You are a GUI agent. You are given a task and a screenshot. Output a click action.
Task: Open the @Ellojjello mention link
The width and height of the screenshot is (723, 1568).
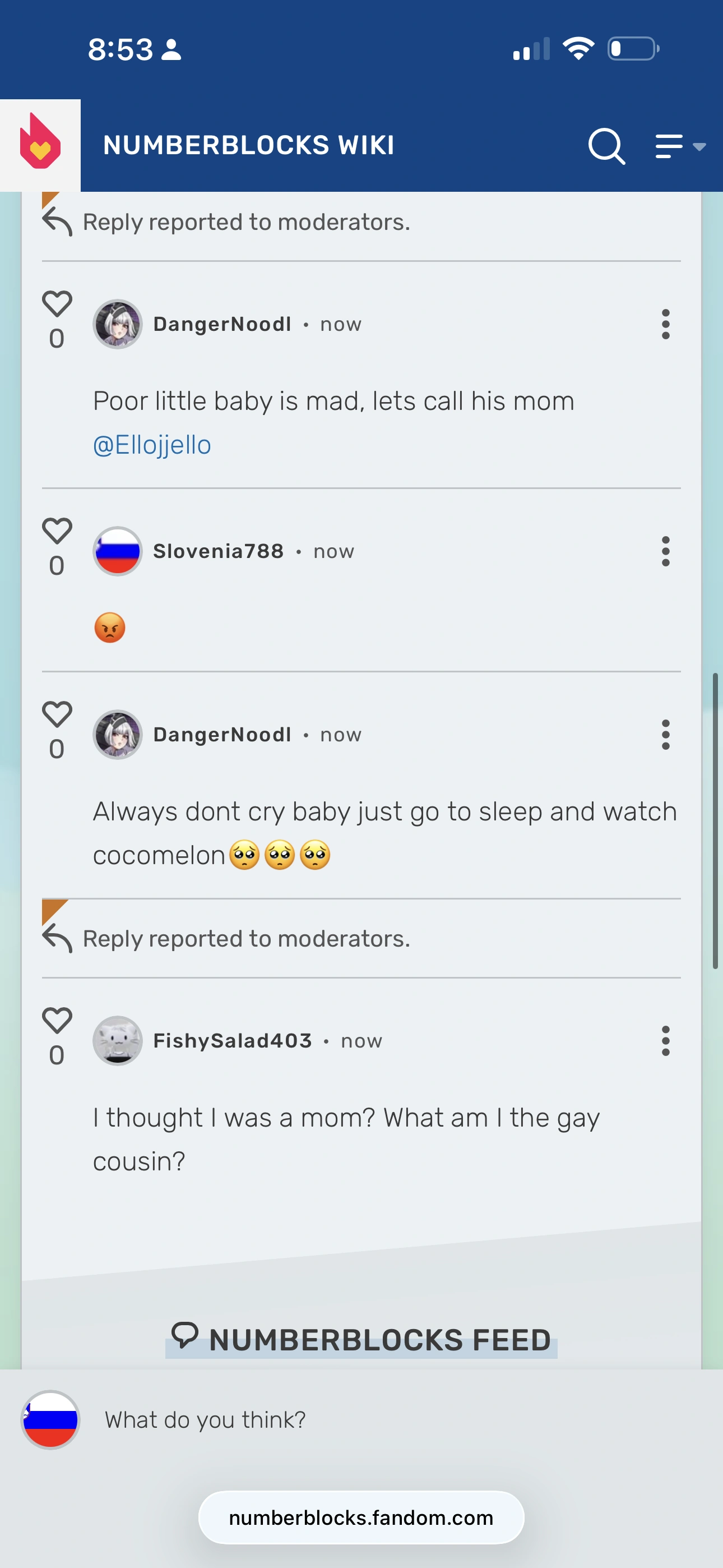(x=152, y=445)
